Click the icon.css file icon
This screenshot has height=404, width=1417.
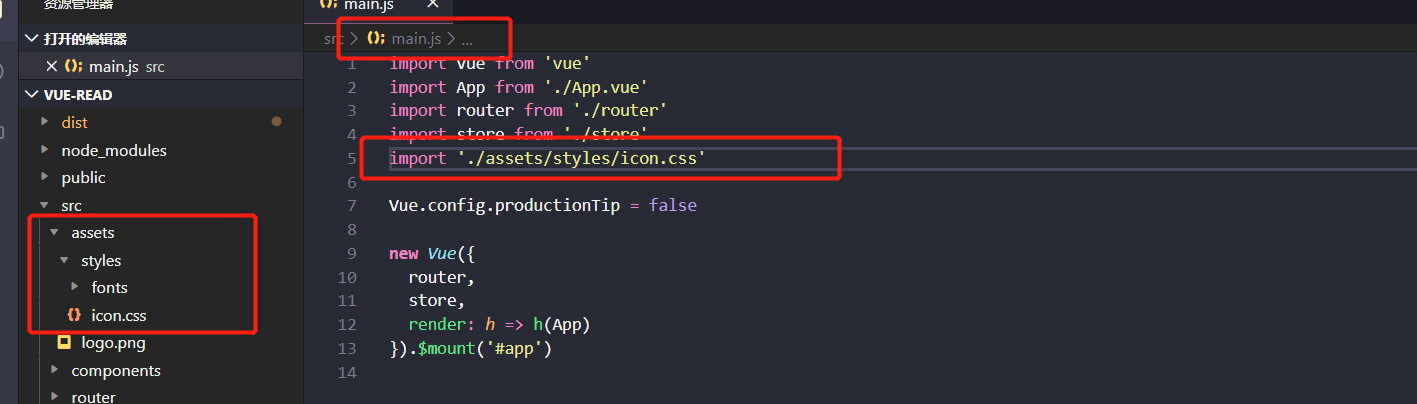pyautogui.click(x=74, y=315)
